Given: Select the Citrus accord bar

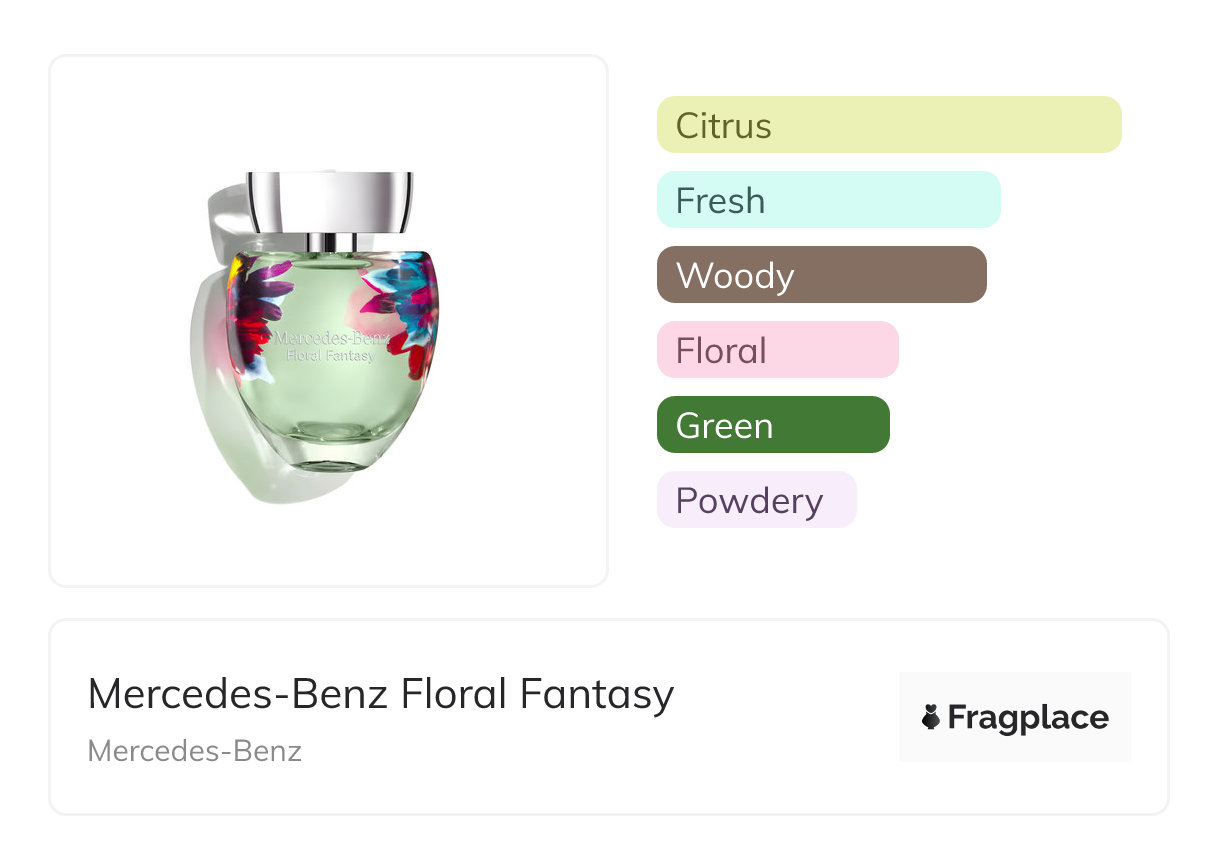Looking at the screenshot, I should click(888, 125).
